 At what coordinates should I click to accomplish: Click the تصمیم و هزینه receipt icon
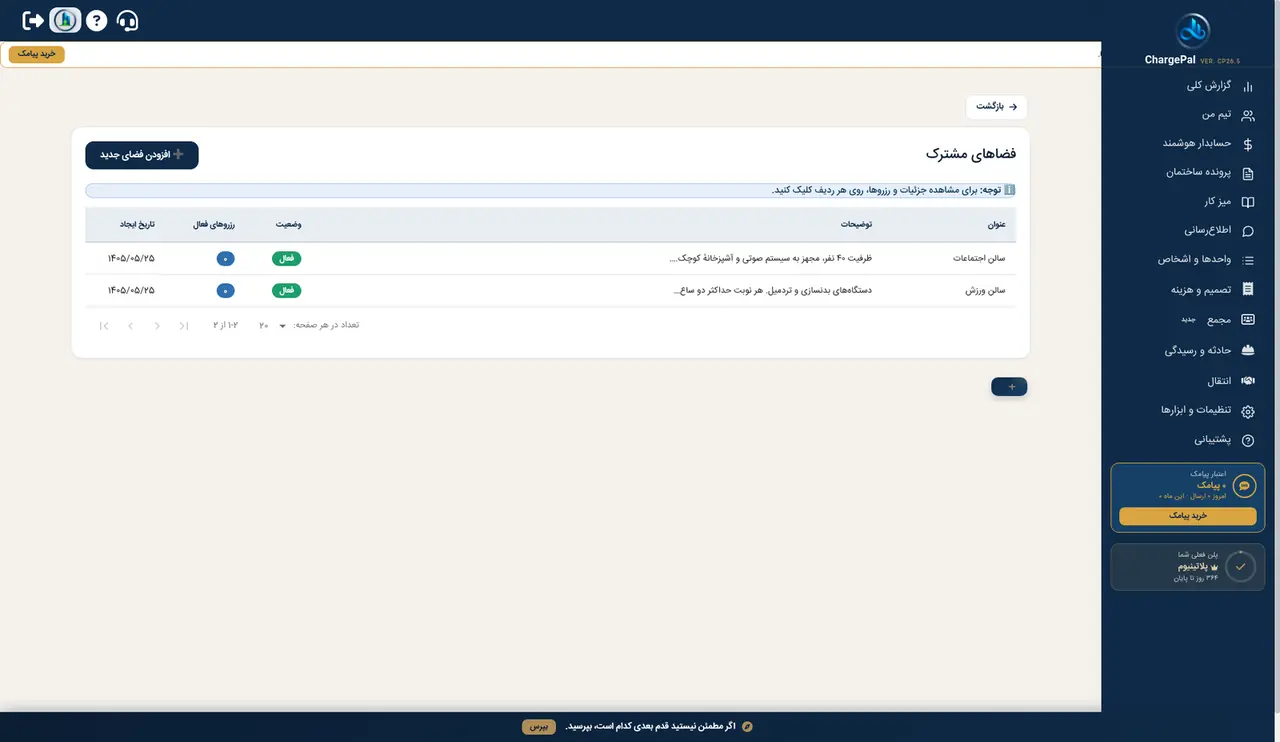[1247, 290]
